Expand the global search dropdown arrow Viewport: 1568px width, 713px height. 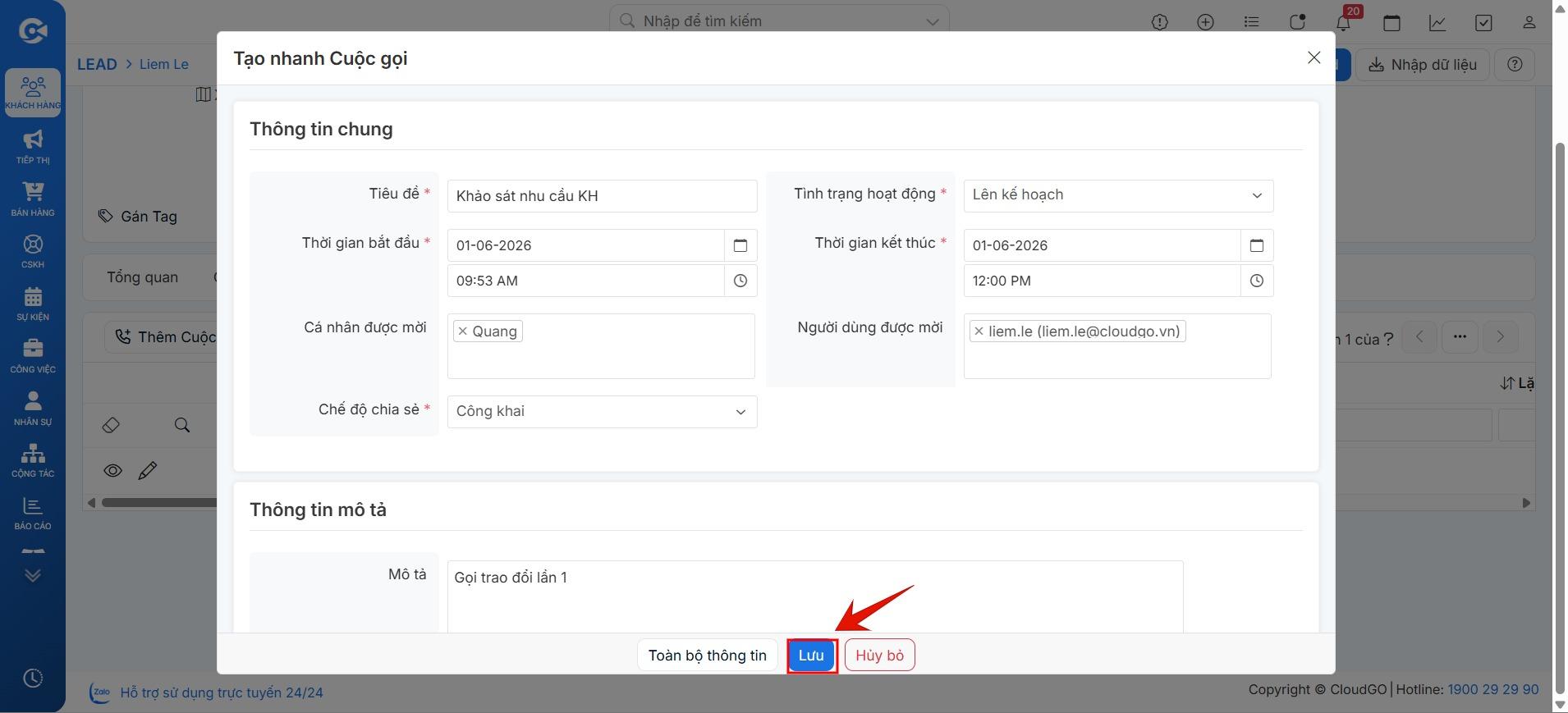tap(932, 22)
